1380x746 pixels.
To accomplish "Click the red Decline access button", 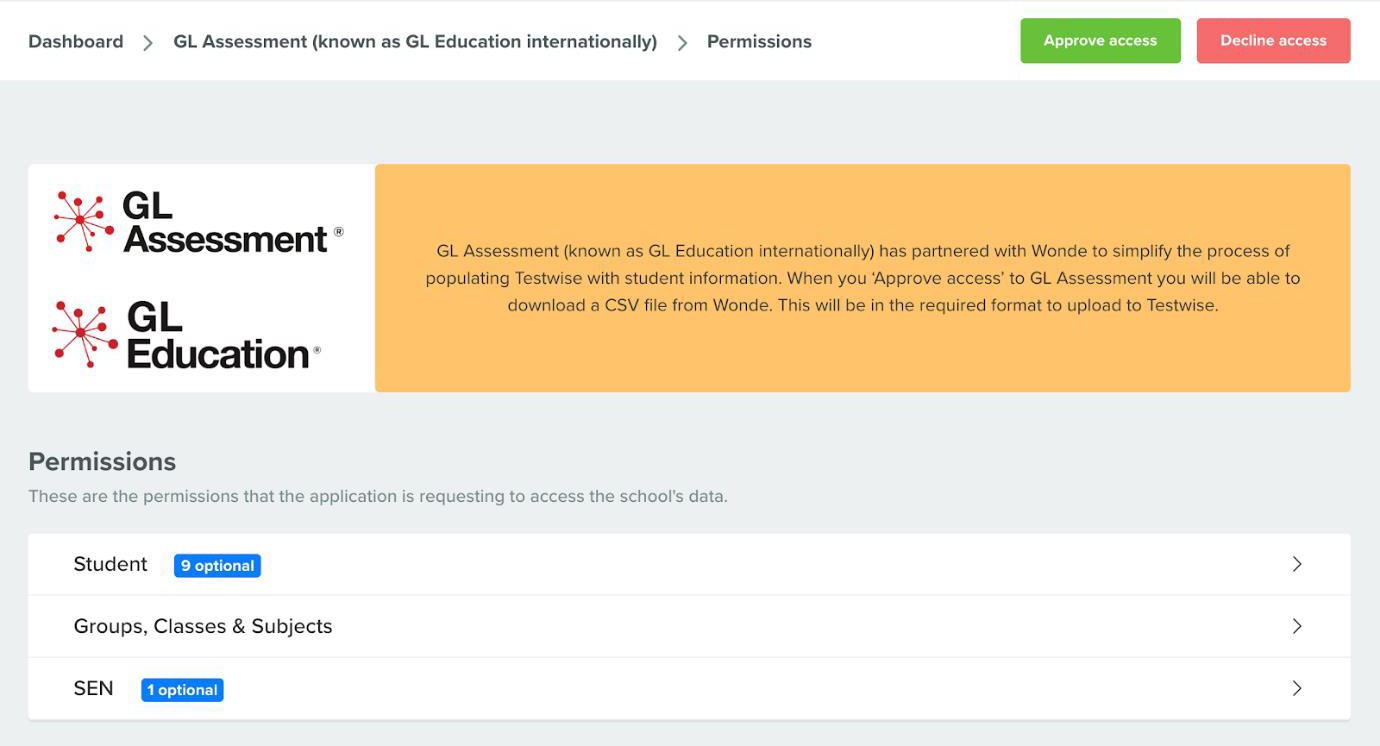I will click(x=1273, y=41).
